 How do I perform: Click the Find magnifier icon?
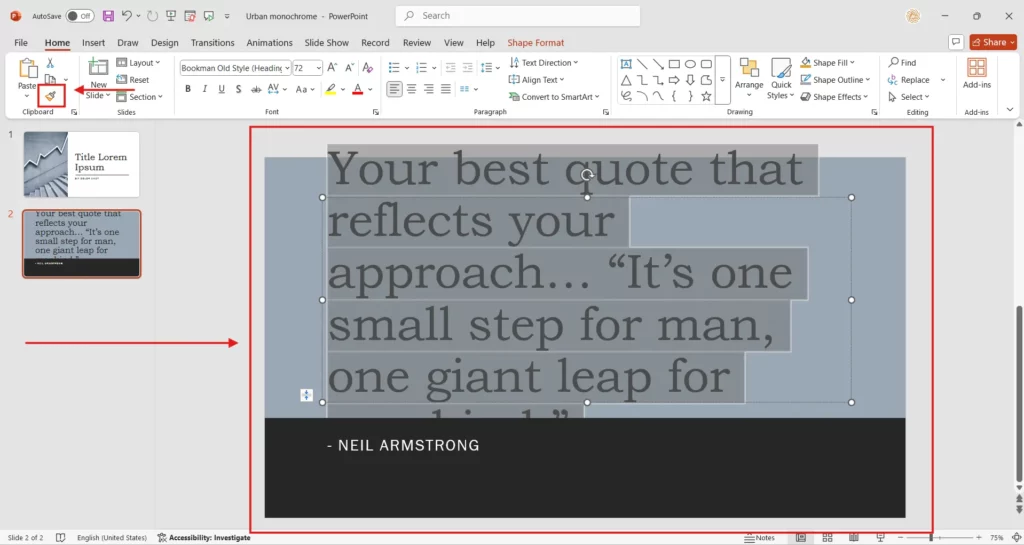pos(892,63)
